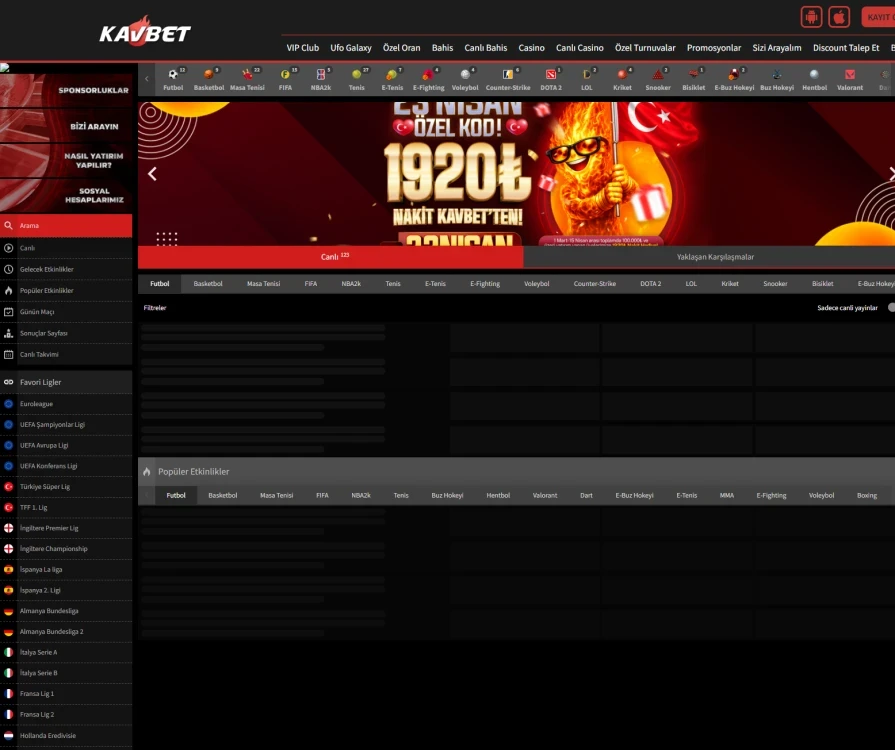Open SOSYAL HESAPLARIMIZ sidebar banner

click(x=66, y=195)
